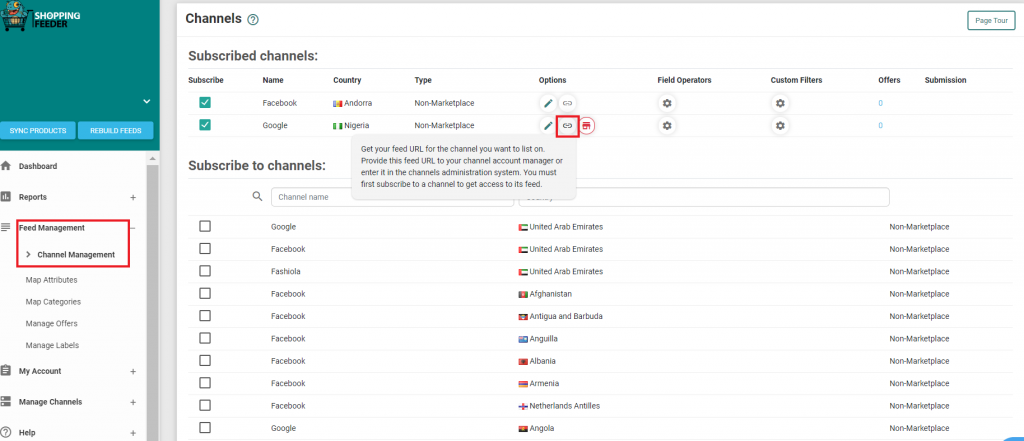Click the Help question mark icon in sidebar
1024x441 pixels.
click(x=6, y=433)
